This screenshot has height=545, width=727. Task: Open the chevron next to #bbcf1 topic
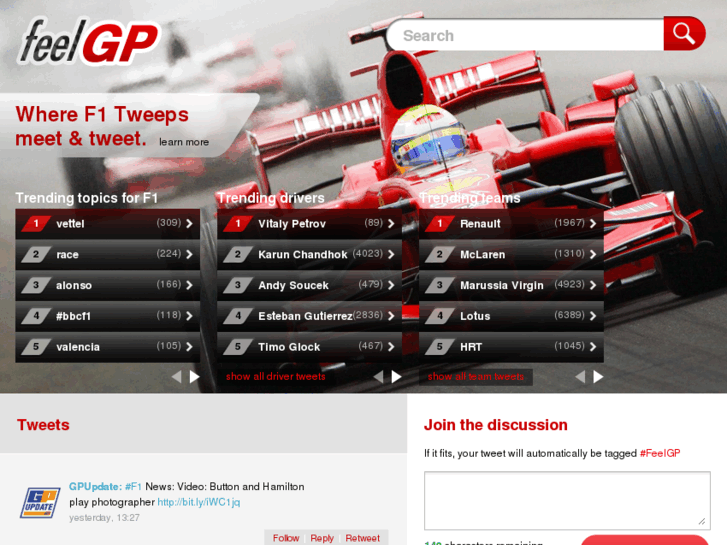(189, 316)
